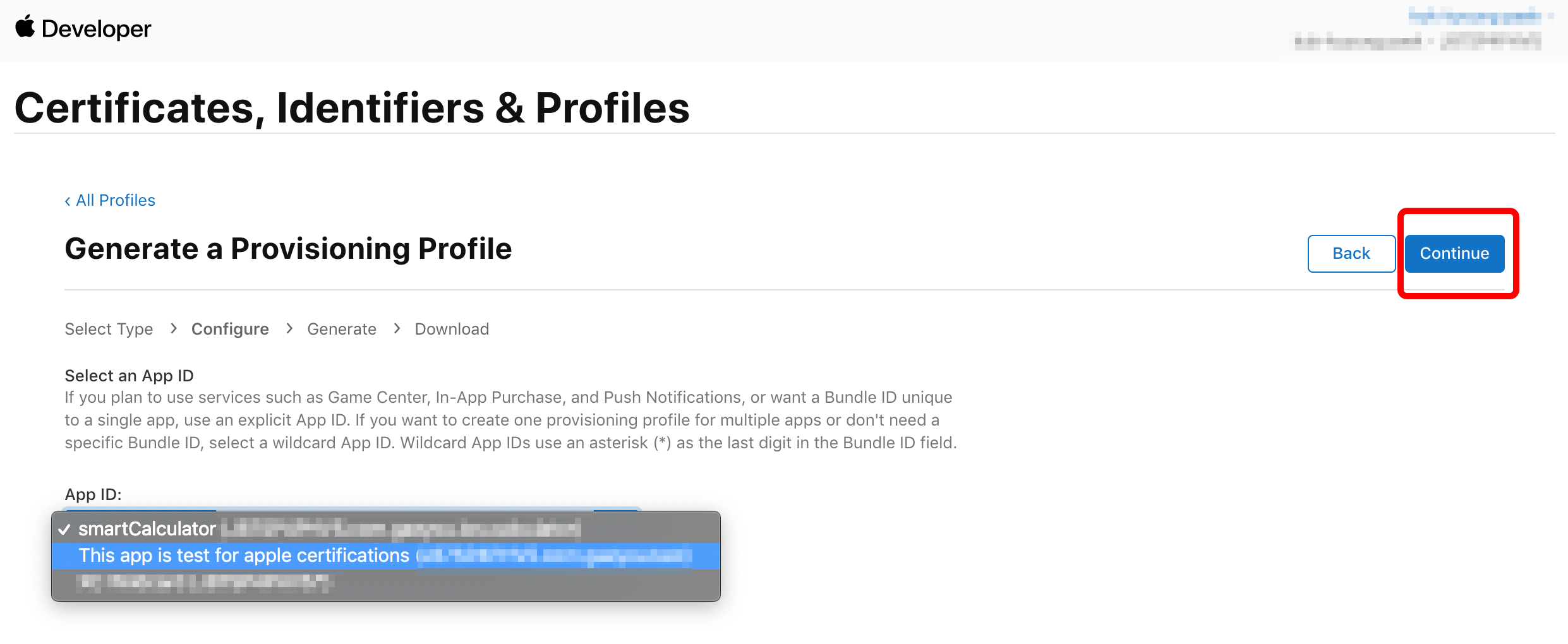1568x644 pixels.
Task: Click chevron between Configure and Generate
Action: 289,328
